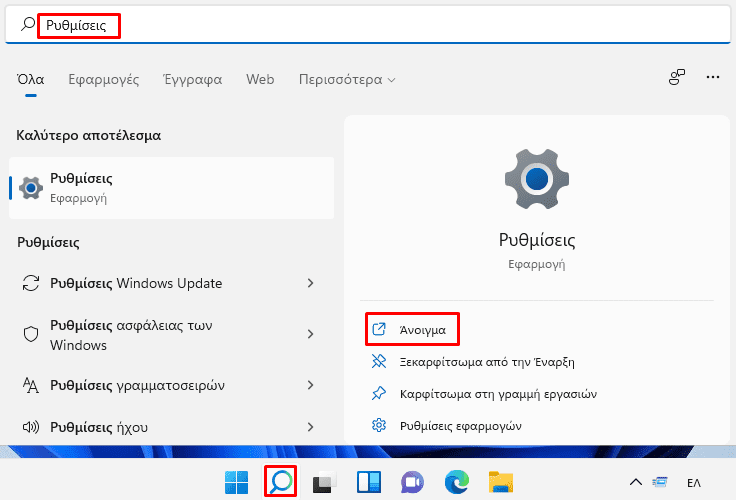Click the system tray network/device icon
736x500 pixels.
660,482
